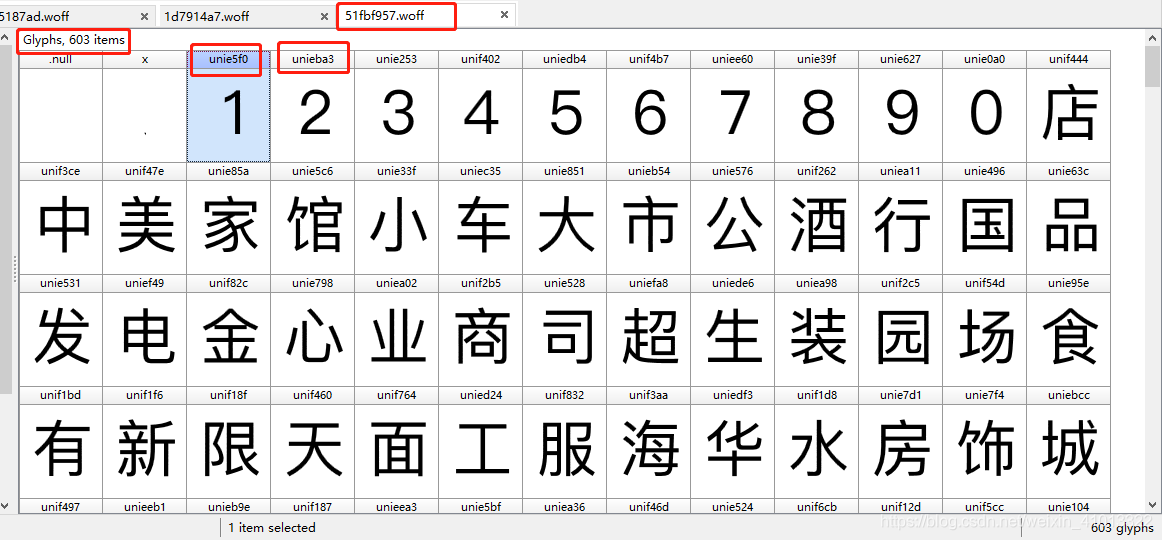Select glyph unif832 showing 服
1162x540 pixels.
pos(565,442)
